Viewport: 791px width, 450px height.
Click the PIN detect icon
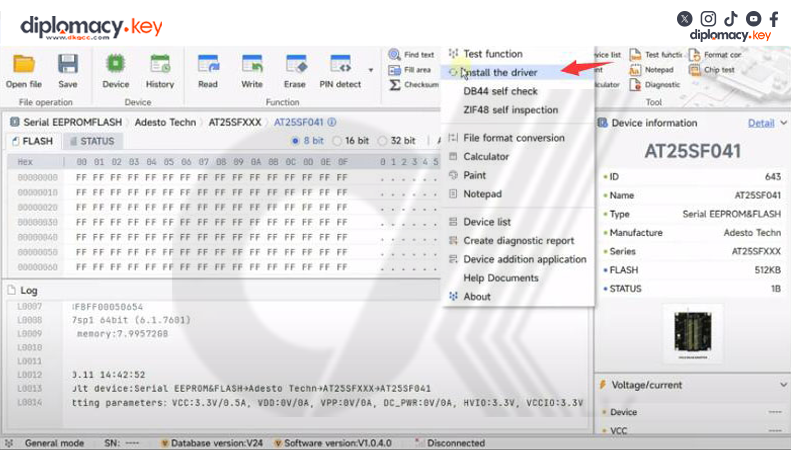pos(340,64)
